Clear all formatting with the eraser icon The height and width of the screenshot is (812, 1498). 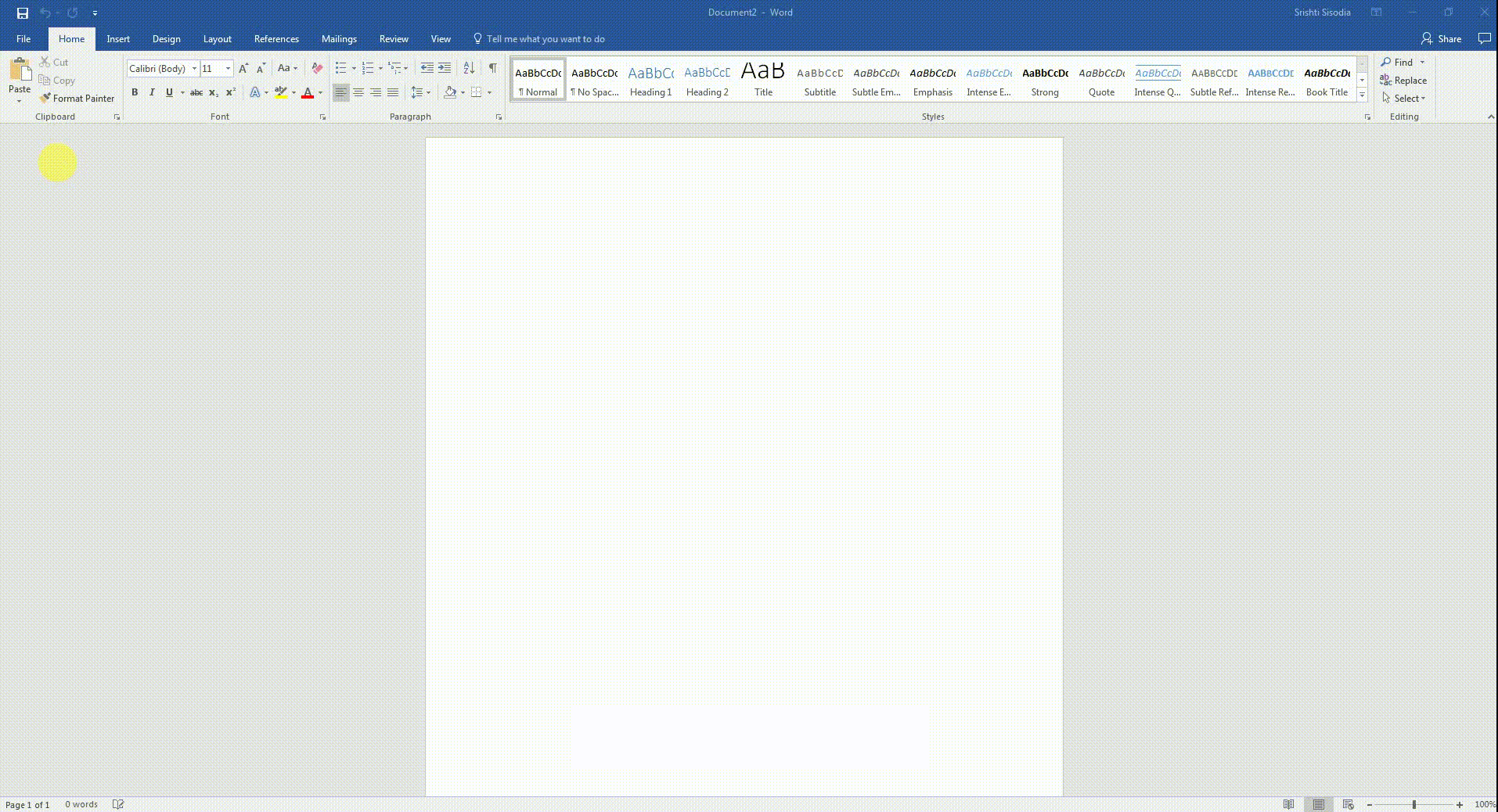pyautogui.click(x=317, y=69)
